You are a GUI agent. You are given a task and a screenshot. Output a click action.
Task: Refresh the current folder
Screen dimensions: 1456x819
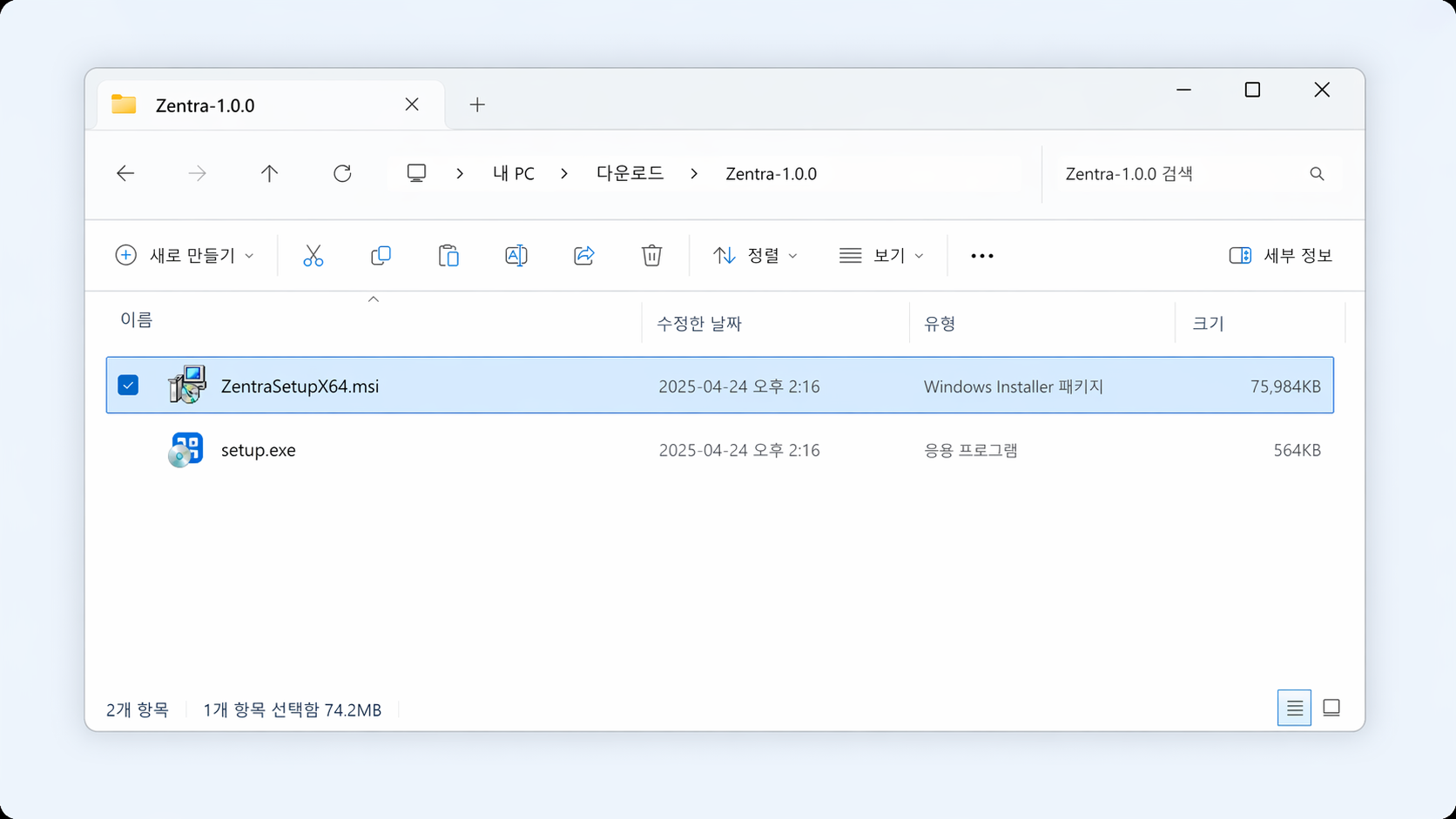point(342,173)
